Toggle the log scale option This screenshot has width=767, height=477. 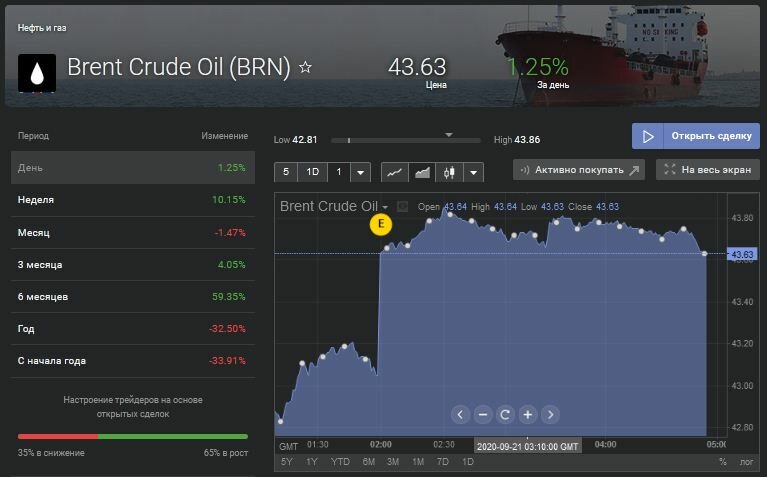point(745,462)
